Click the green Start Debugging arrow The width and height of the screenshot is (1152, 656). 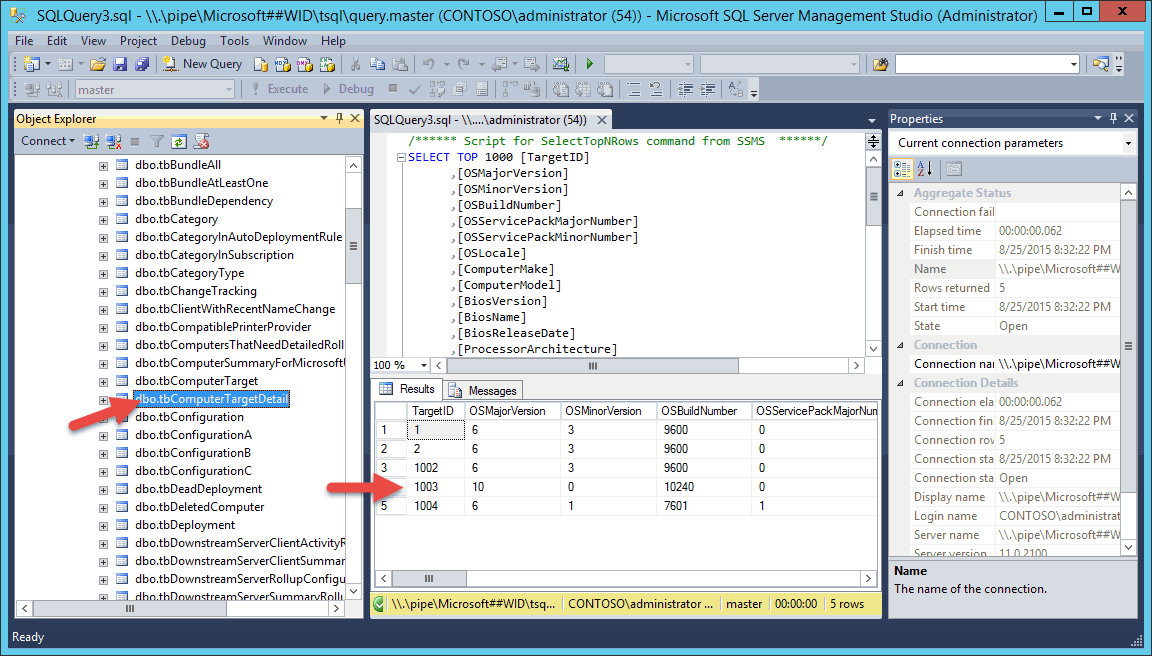point(589,65)
